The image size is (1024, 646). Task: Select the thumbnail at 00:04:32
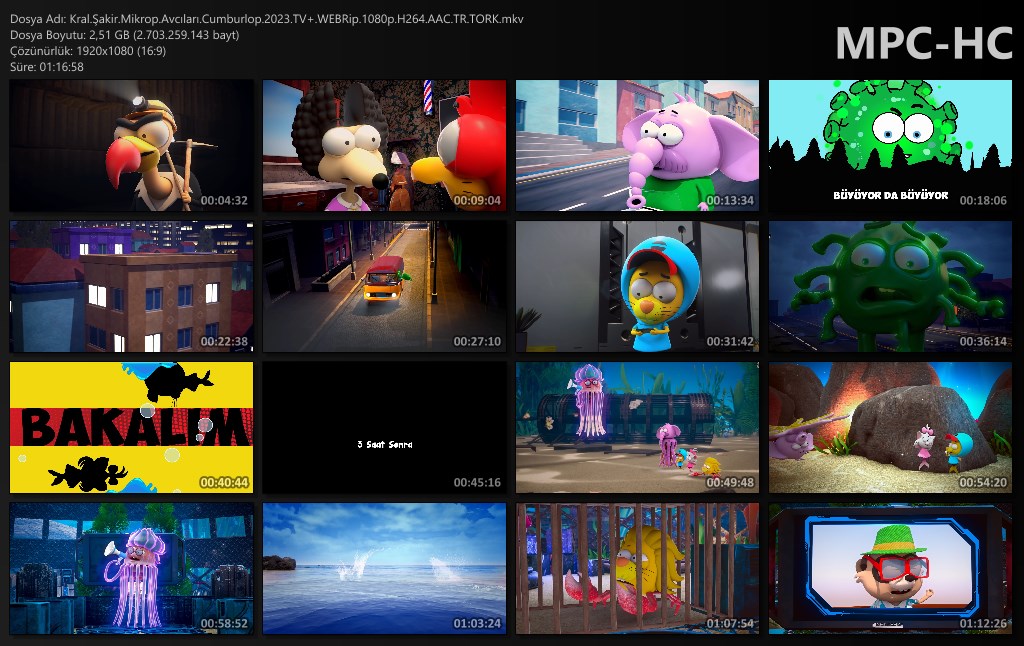click(131, 146)
